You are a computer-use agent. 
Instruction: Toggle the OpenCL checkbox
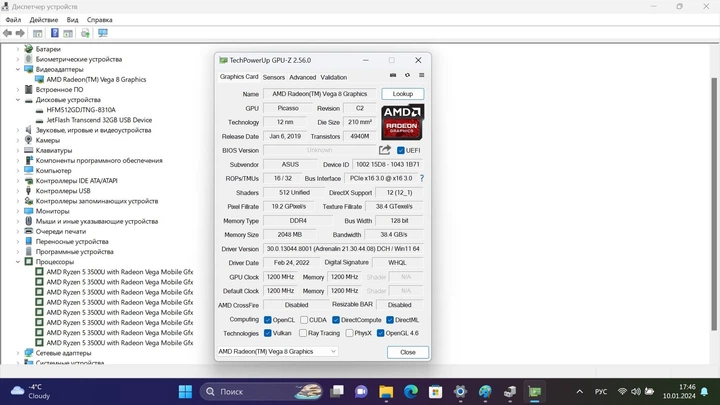coord(268,320)
